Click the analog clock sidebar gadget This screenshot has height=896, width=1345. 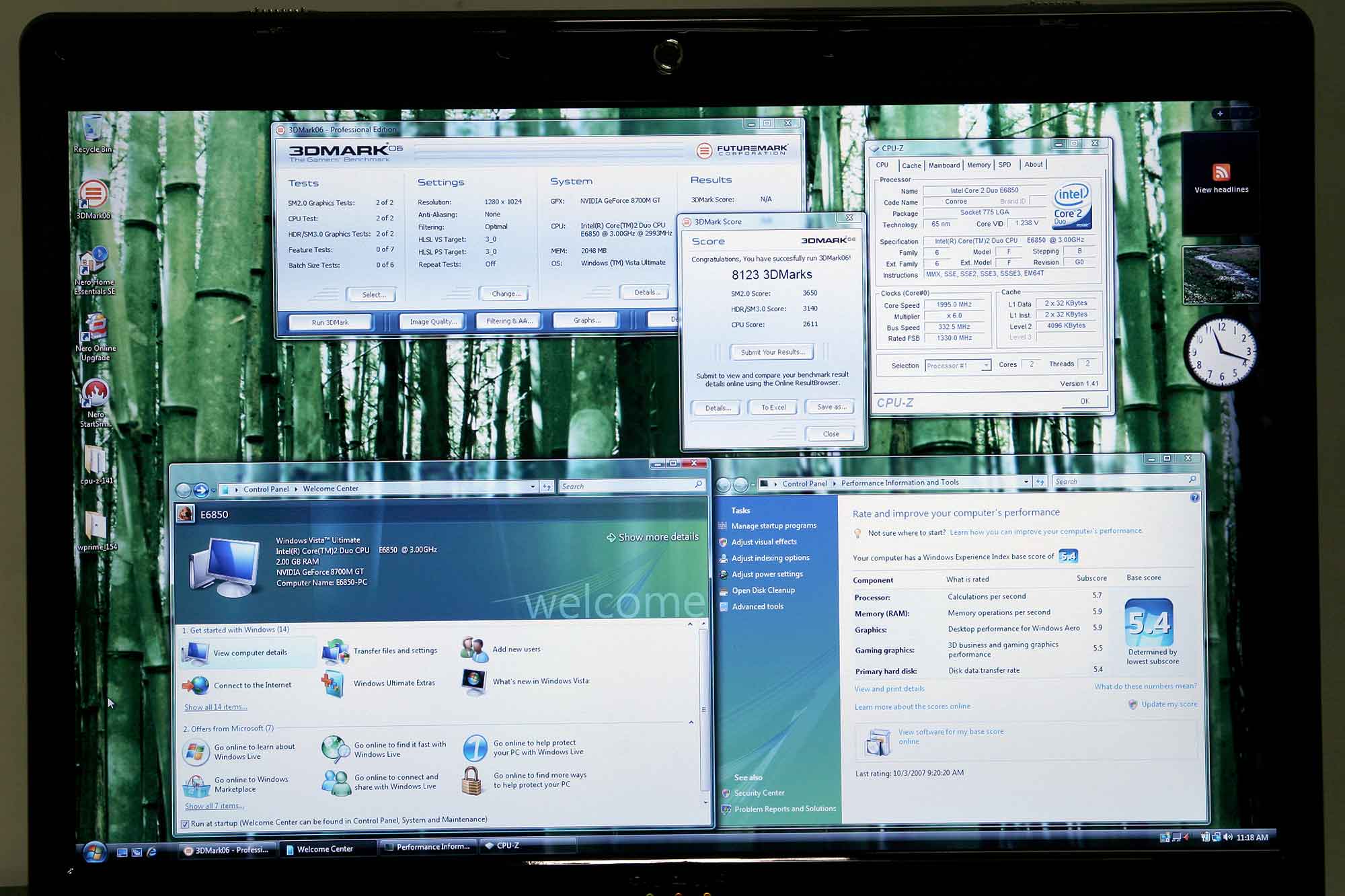click(x=1221, y=352)
